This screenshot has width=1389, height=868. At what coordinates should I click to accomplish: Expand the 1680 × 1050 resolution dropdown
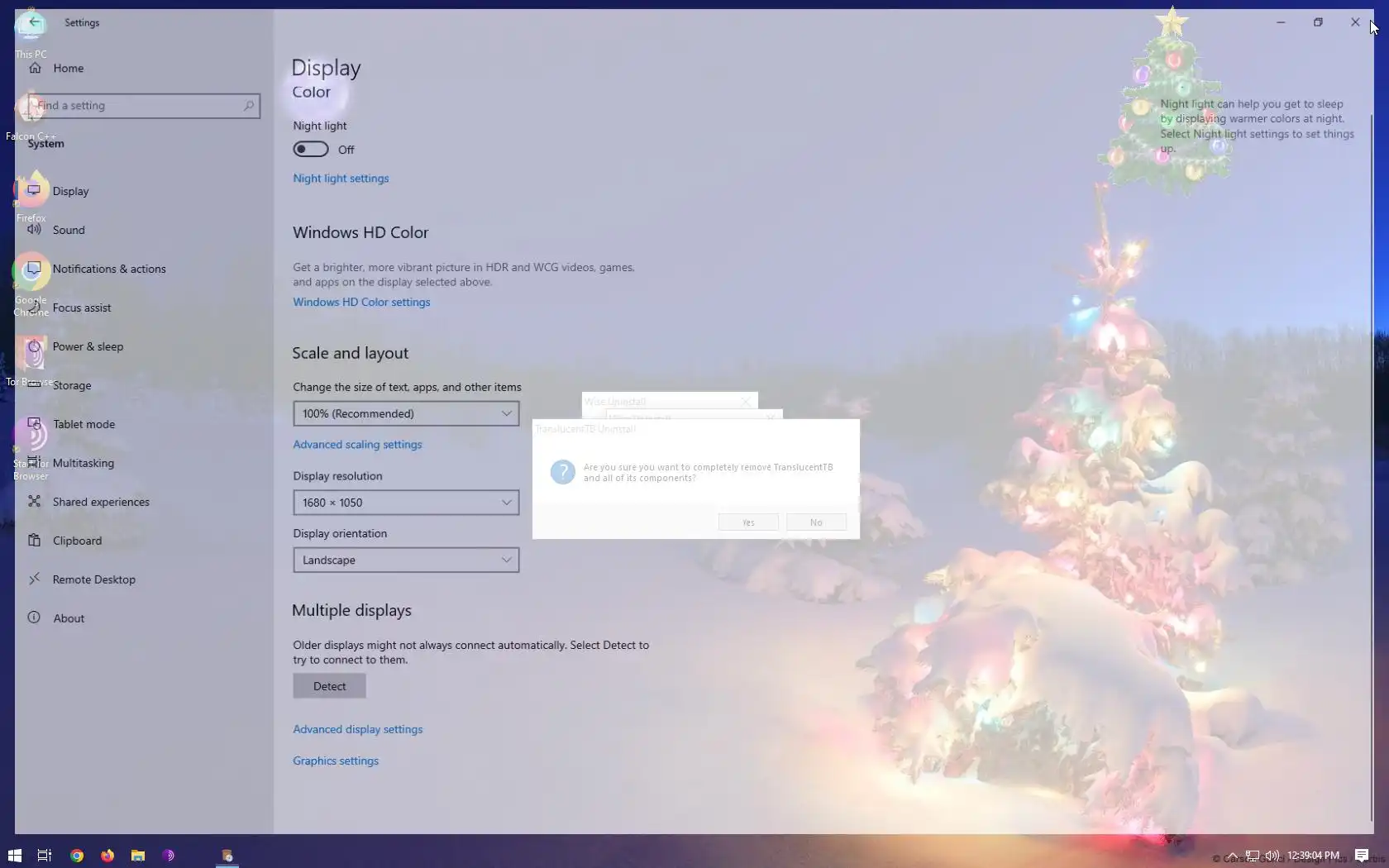[x=406, y=503]
